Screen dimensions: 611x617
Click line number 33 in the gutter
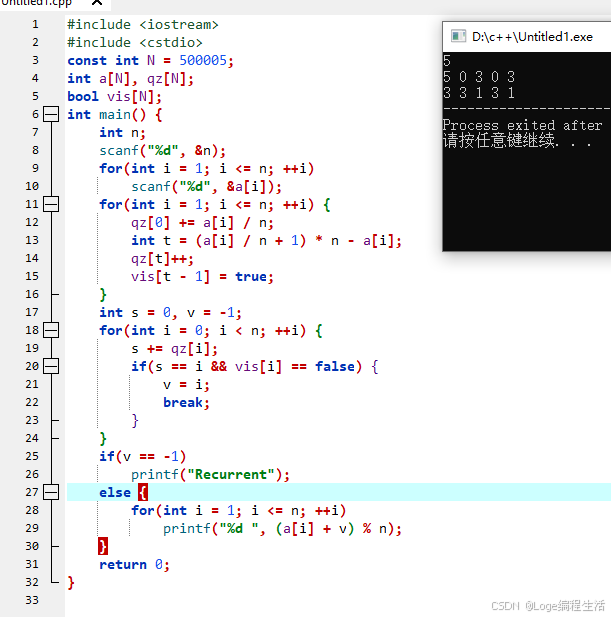[32, 600]
